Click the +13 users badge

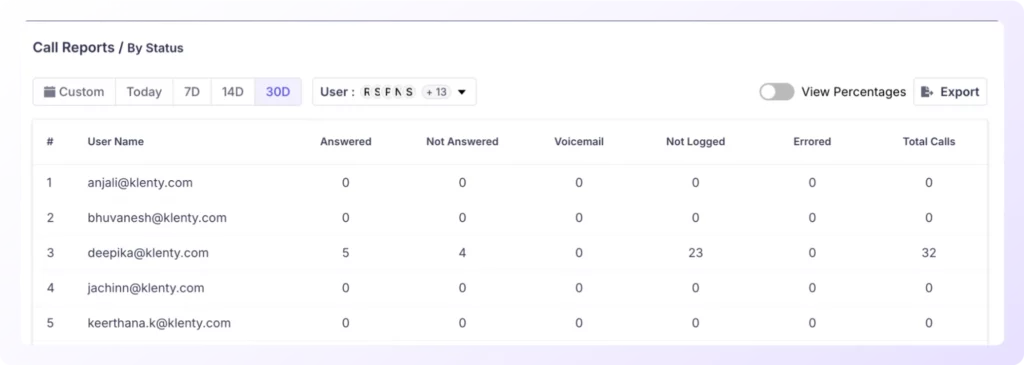(x=436, y=92)
